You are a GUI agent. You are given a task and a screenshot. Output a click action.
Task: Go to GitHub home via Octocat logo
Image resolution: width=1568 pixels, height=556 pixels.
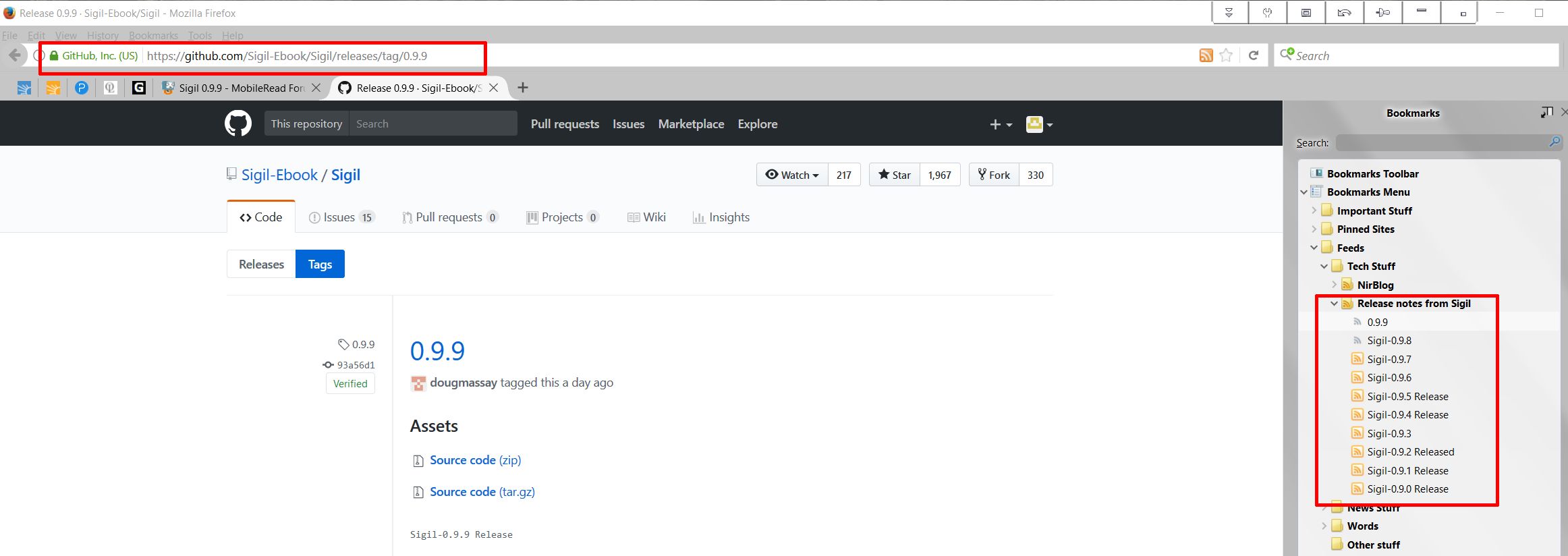tap(238, 123)
